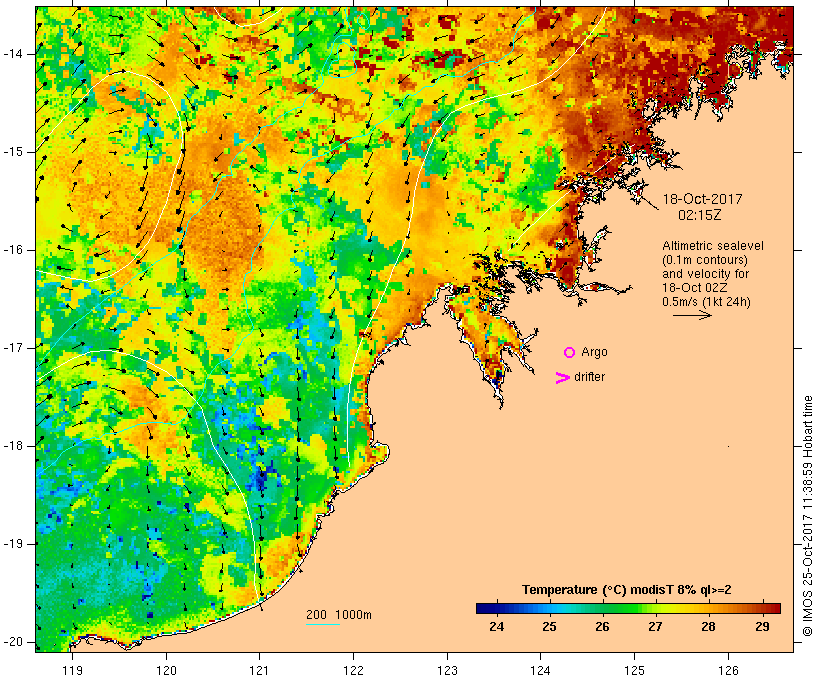Click the colorbar value 24

pos(496,627)
